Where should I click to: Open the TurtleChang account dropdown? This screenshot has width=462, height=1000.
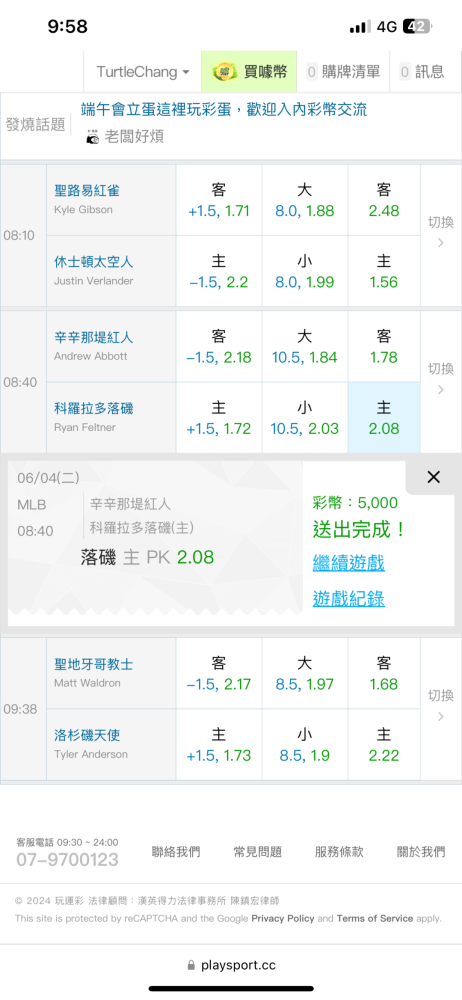tap(143, 72)
